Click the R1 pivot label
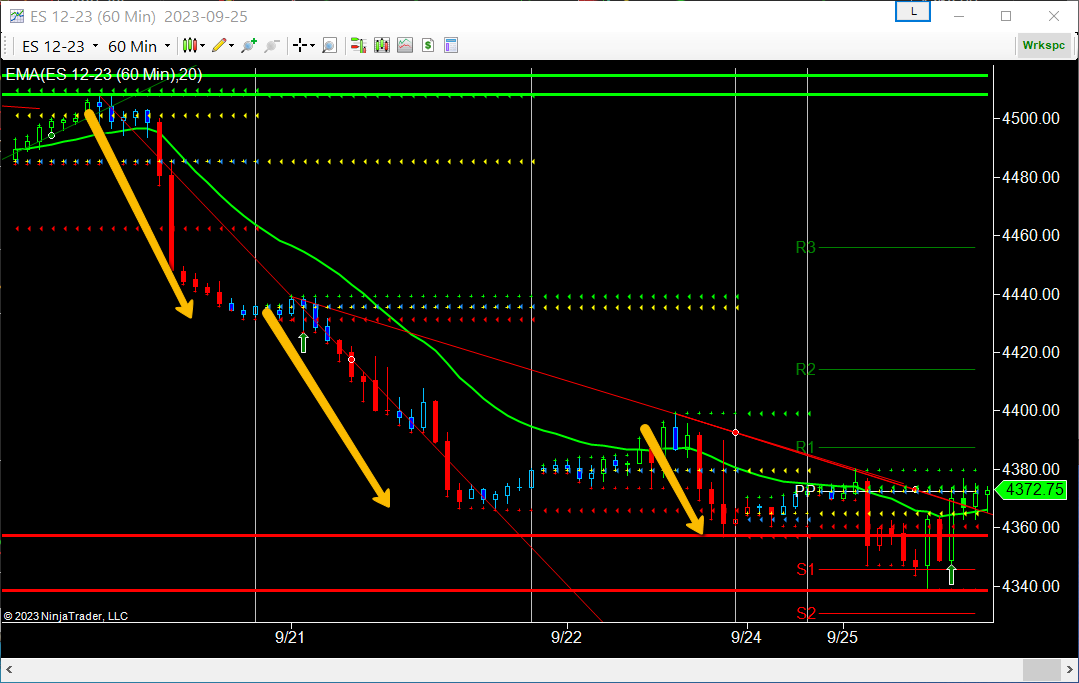The height and width of the screenshot is (683, 1079). (805, 448)
